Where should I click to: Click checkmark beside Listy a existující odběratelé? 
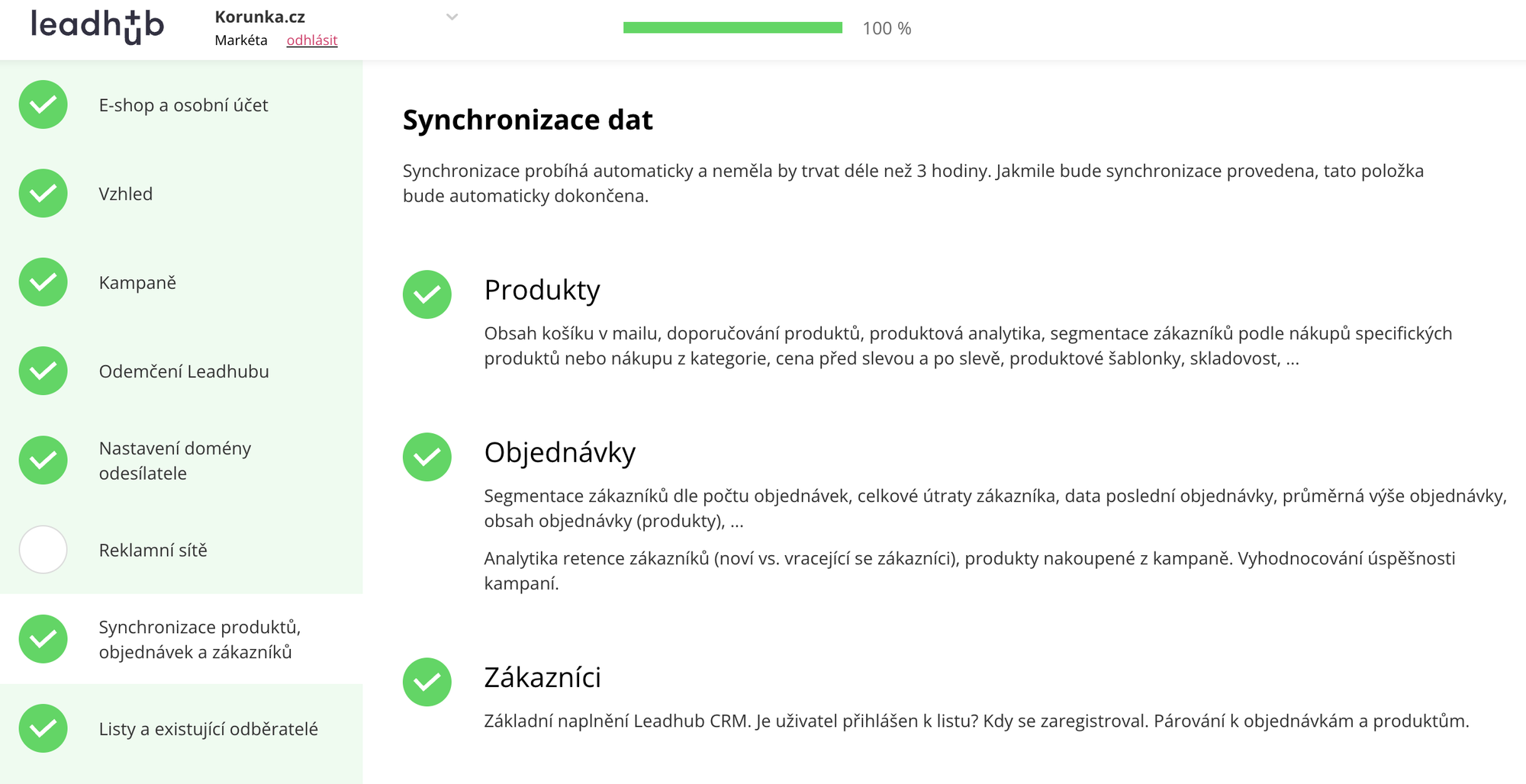coord(43,728)
